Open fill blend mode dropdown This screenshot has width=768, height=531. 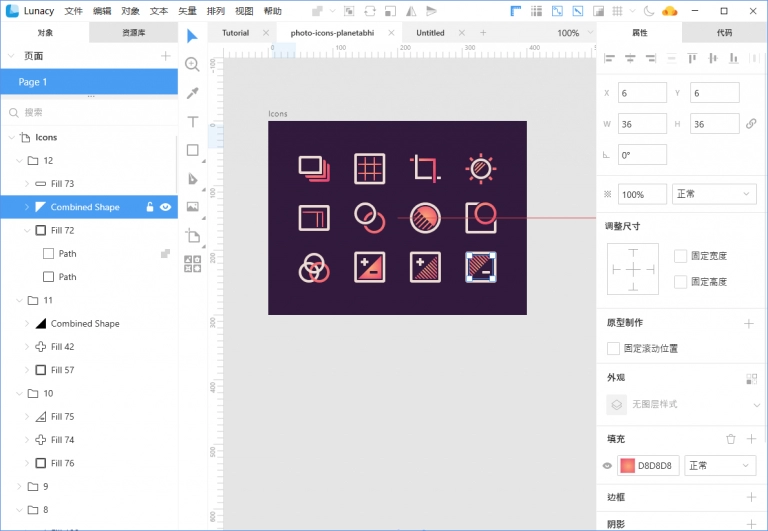[x=720, y=465]
